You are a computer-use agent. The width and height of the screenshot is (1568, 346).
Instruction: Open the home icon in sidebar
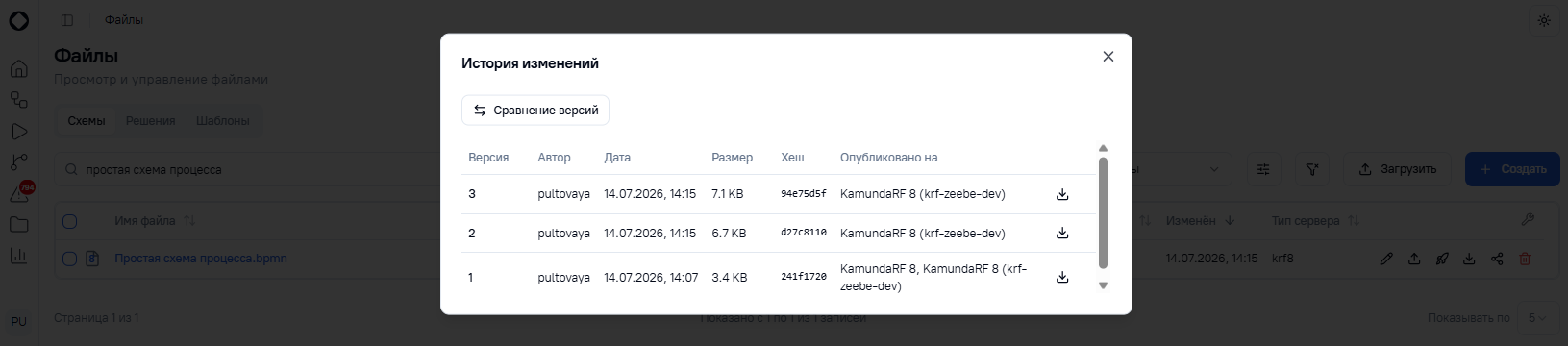tap(18, 69)
